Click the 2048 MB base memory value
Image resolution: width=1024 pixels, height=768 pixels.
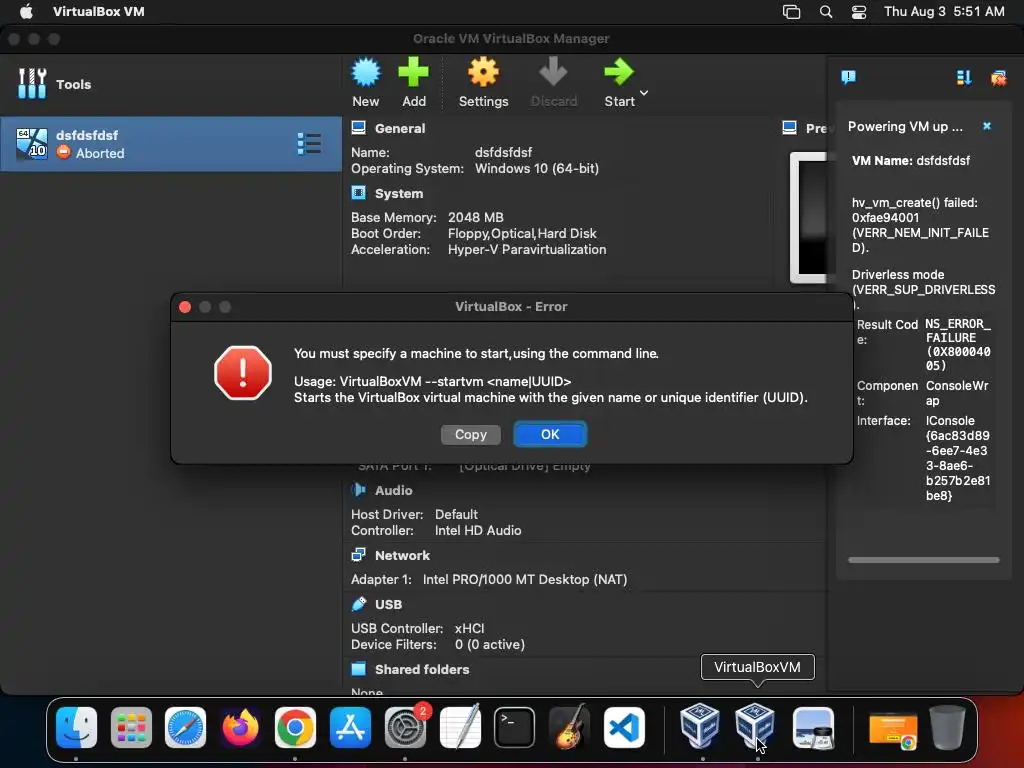point(475,217)
